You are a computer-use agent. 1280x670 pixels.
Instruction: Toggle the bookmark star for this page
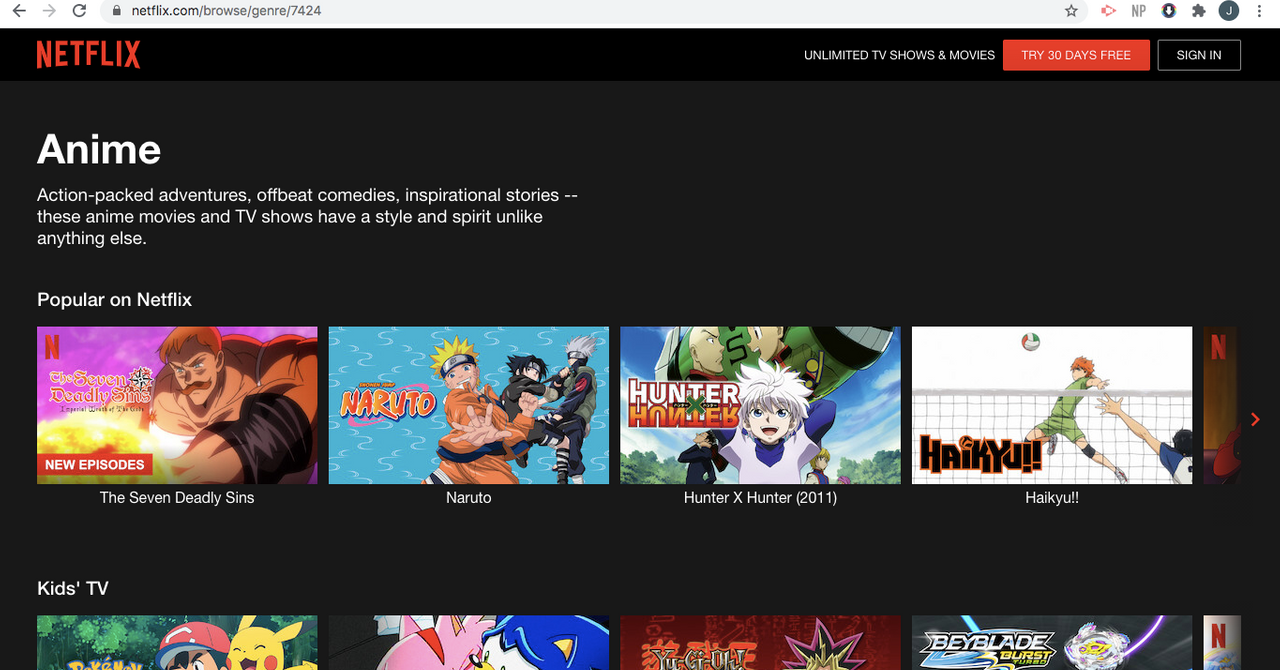(x=1071, y=12)
